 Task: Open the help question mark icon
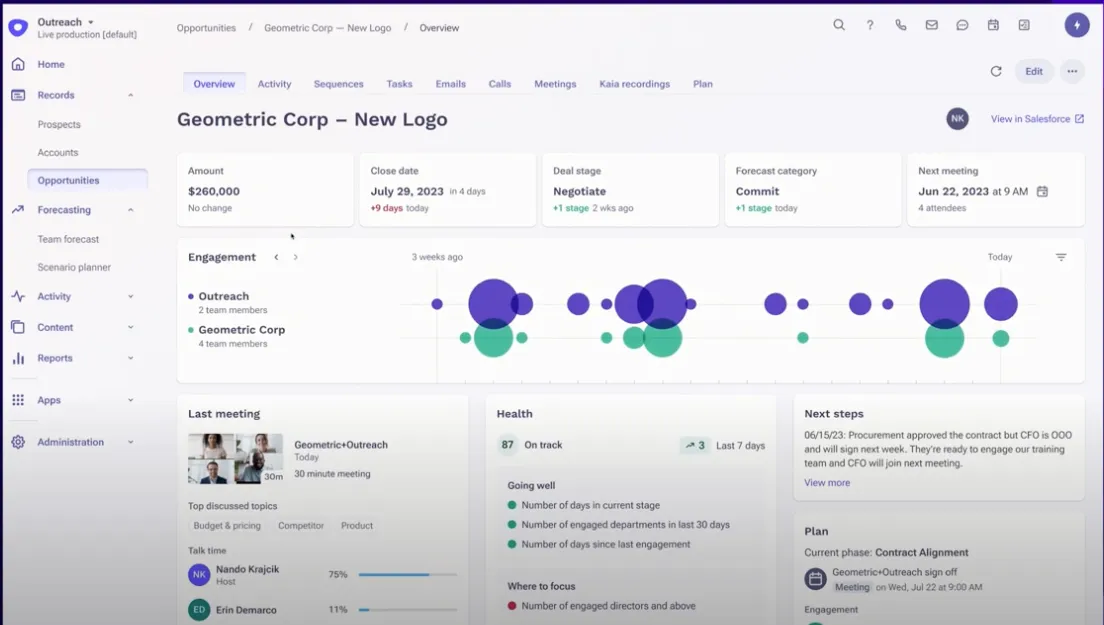coord(870,25)
